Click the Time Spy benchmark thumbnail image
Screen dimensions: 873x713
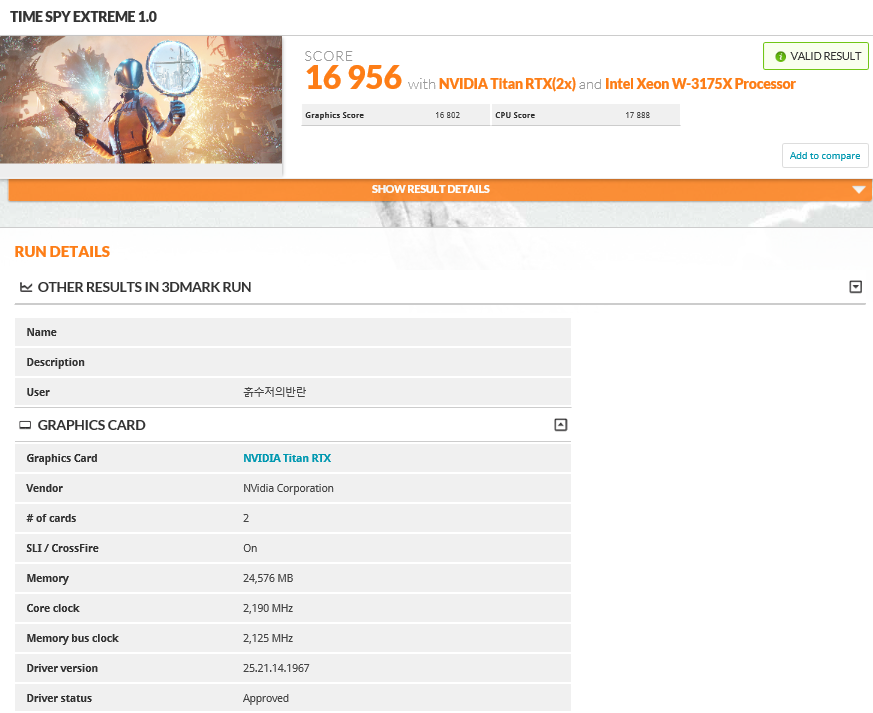point(141,100)
